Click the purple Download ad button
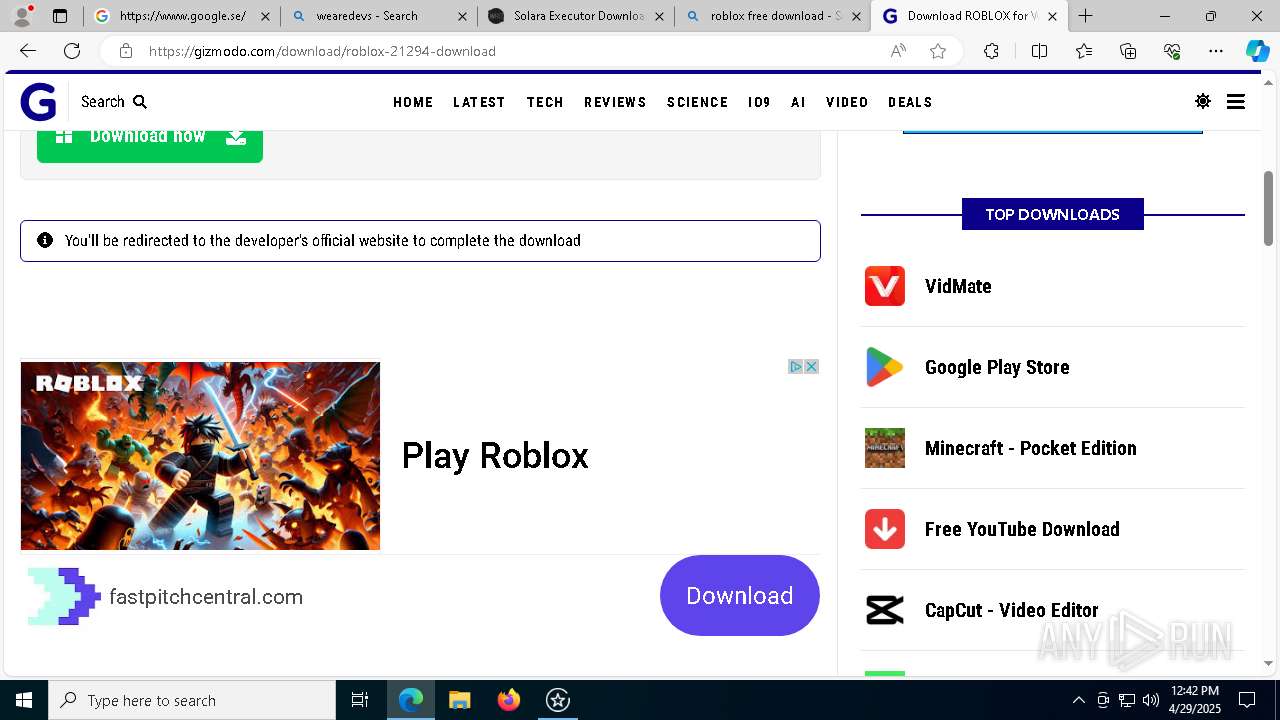The width and height of the screenshot is (1280, 720). 740,595
